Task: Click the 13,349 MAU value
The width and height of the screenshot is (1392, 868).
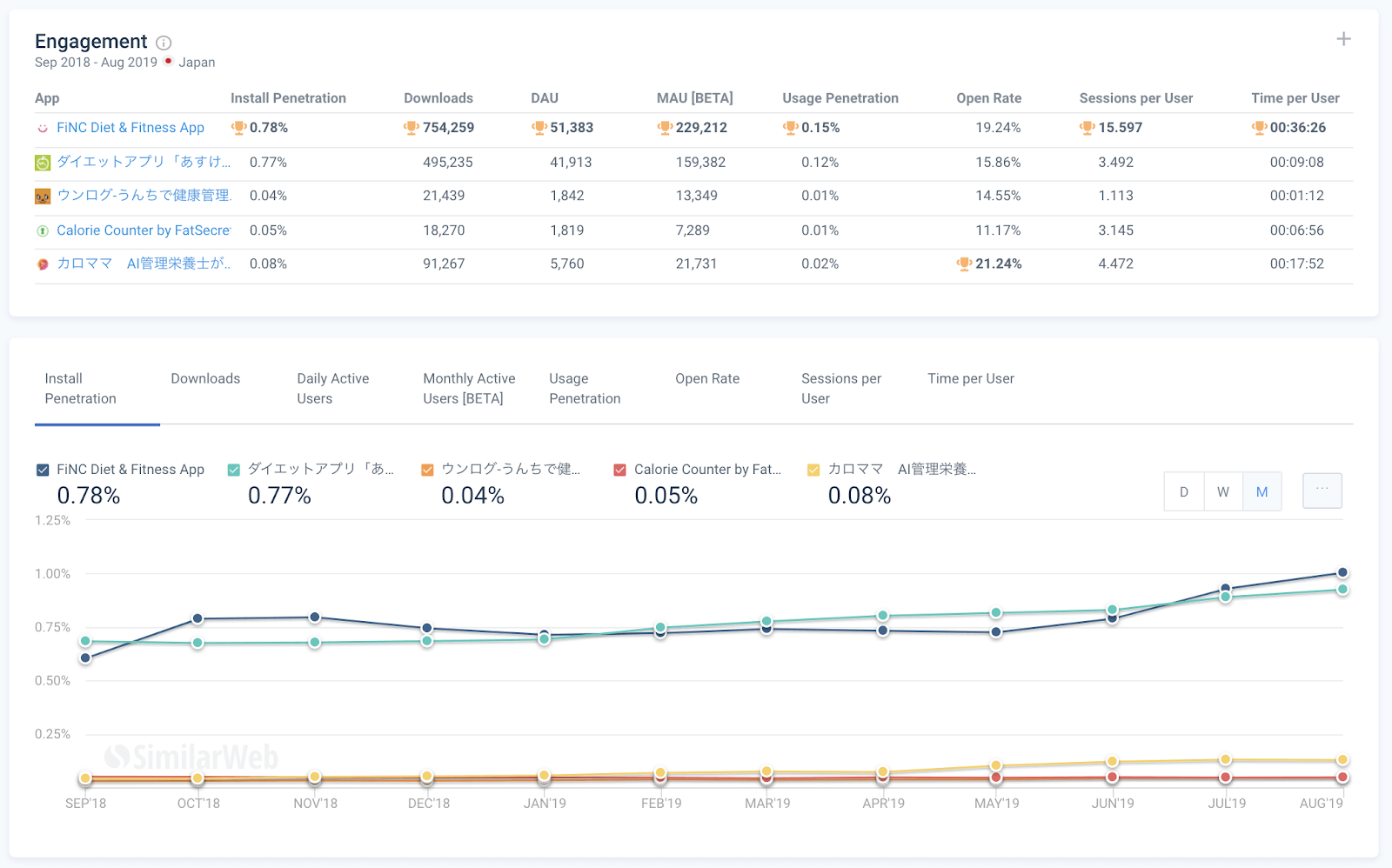Action: pyautogui.click(x=697, y=196)
